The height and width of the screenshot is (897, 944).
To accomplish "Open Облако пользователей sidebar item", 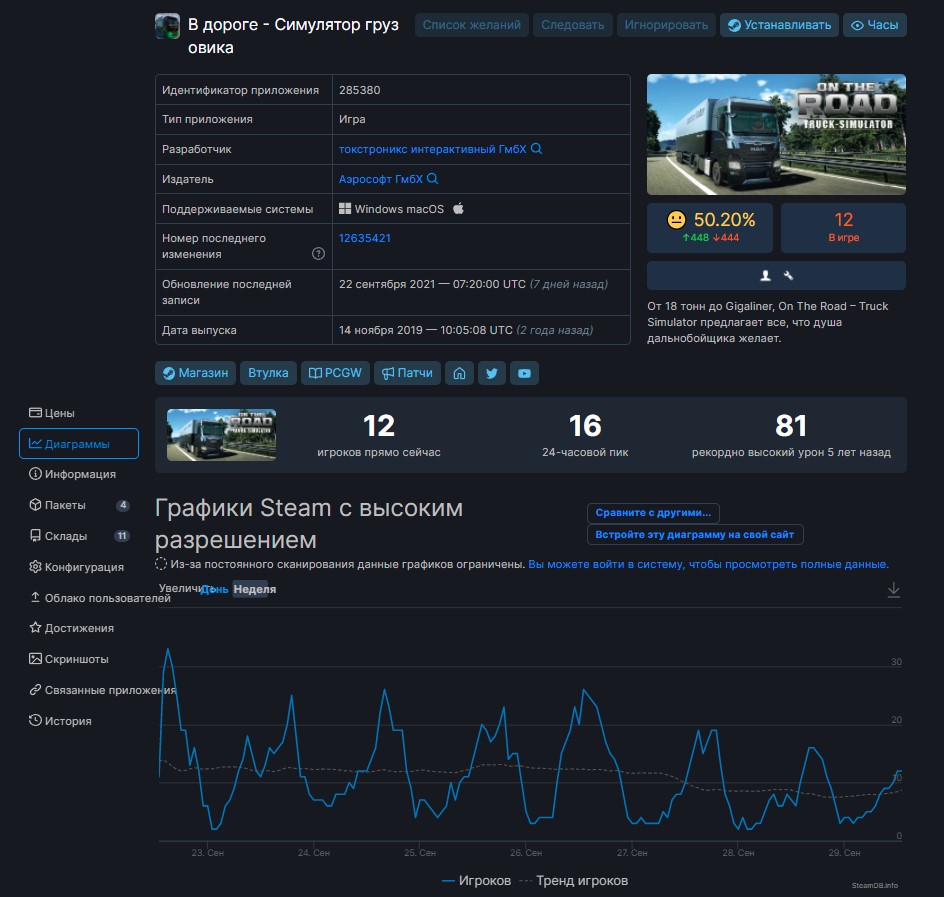I will (x=100, y=598).
